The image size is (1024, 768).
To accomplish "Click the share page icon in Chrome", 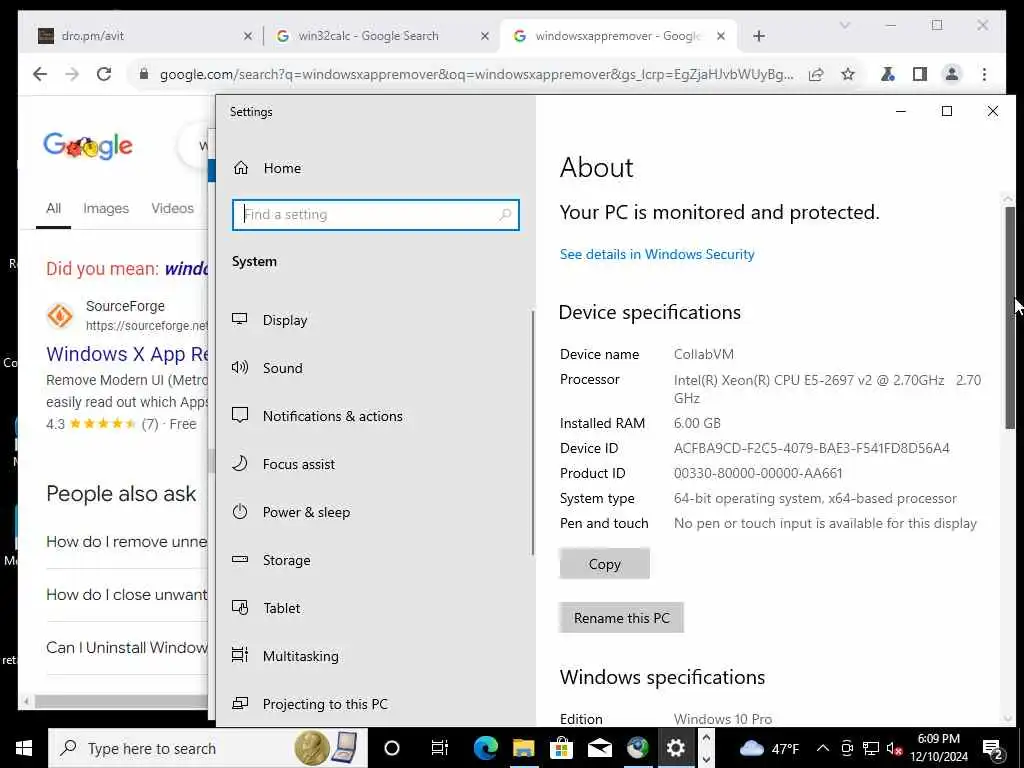I will [816, 74].
